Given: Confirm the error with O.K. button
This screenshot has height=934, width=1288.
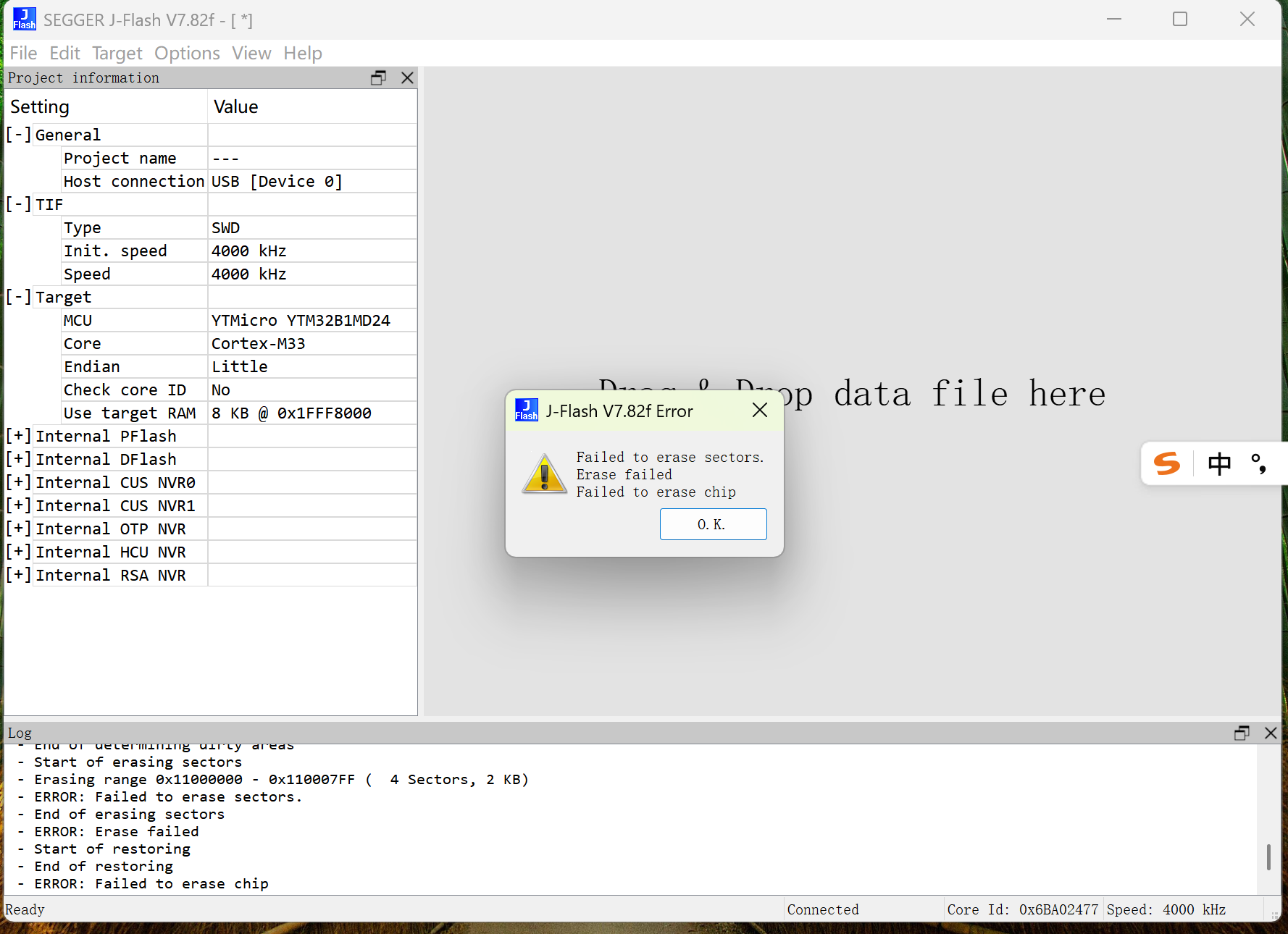Looking at the screenshot, I should click(713, 524).
